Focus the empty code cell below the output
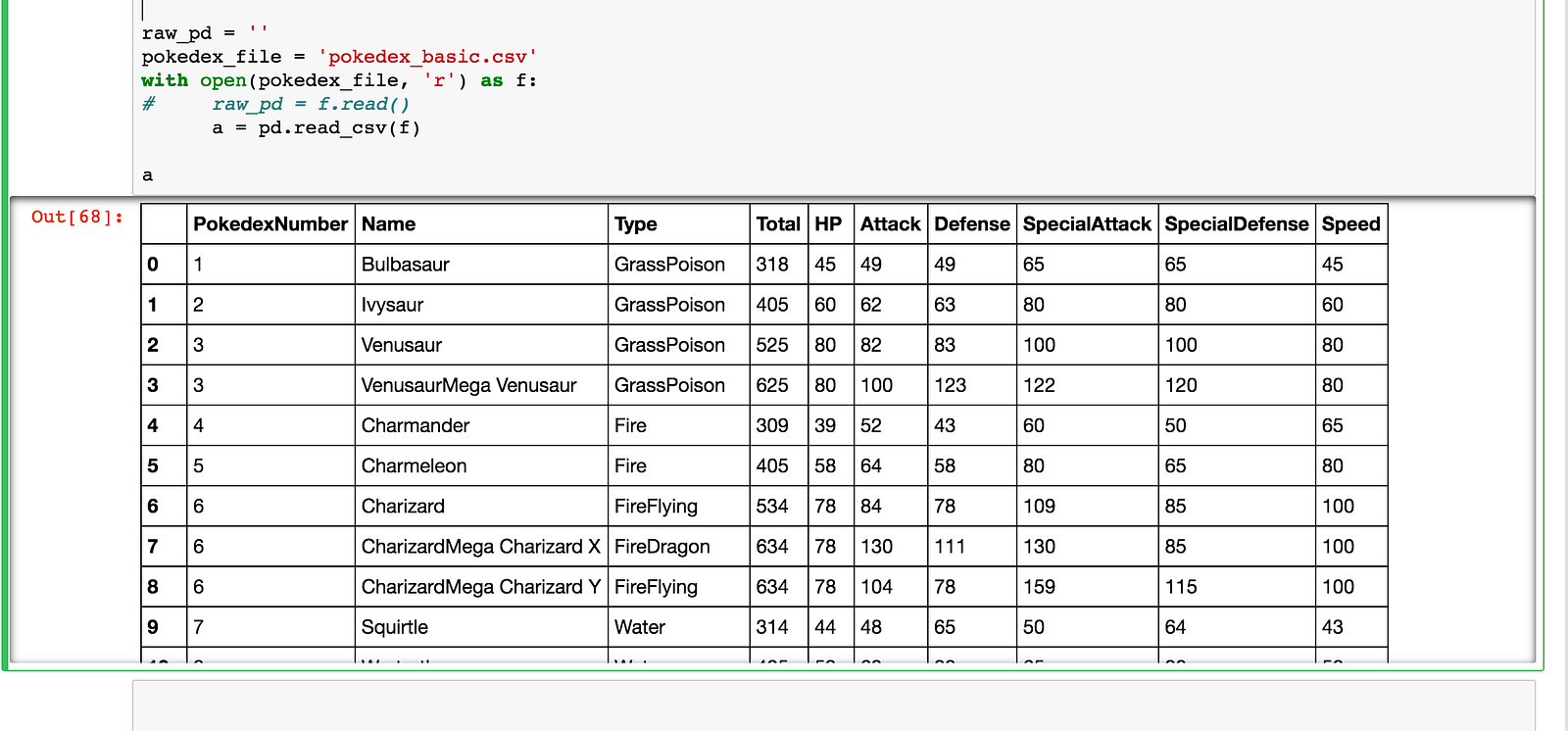 click(x=833, y=706)
